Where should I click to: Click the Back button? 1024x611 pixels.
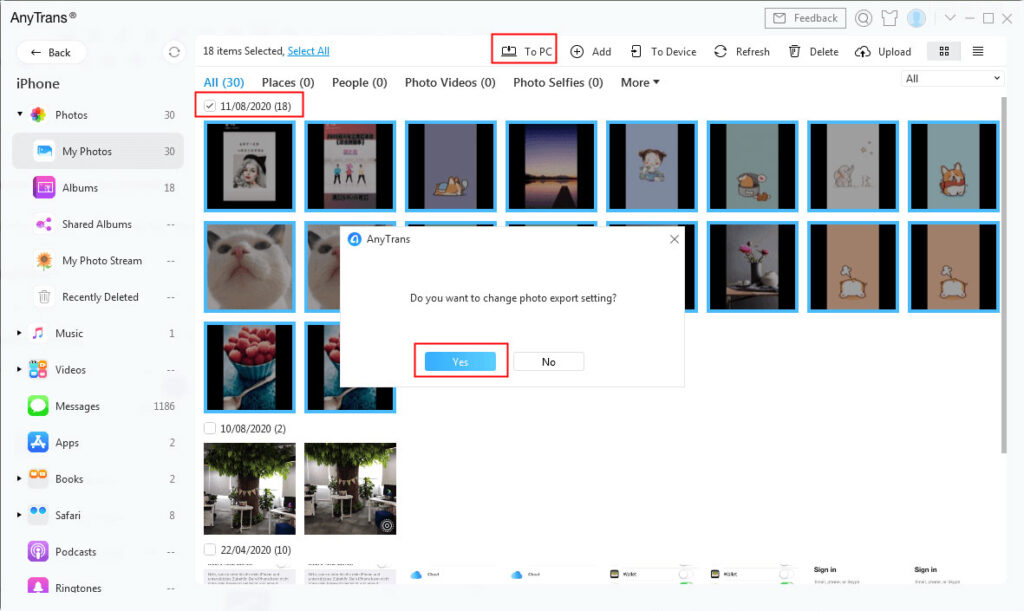51,52
